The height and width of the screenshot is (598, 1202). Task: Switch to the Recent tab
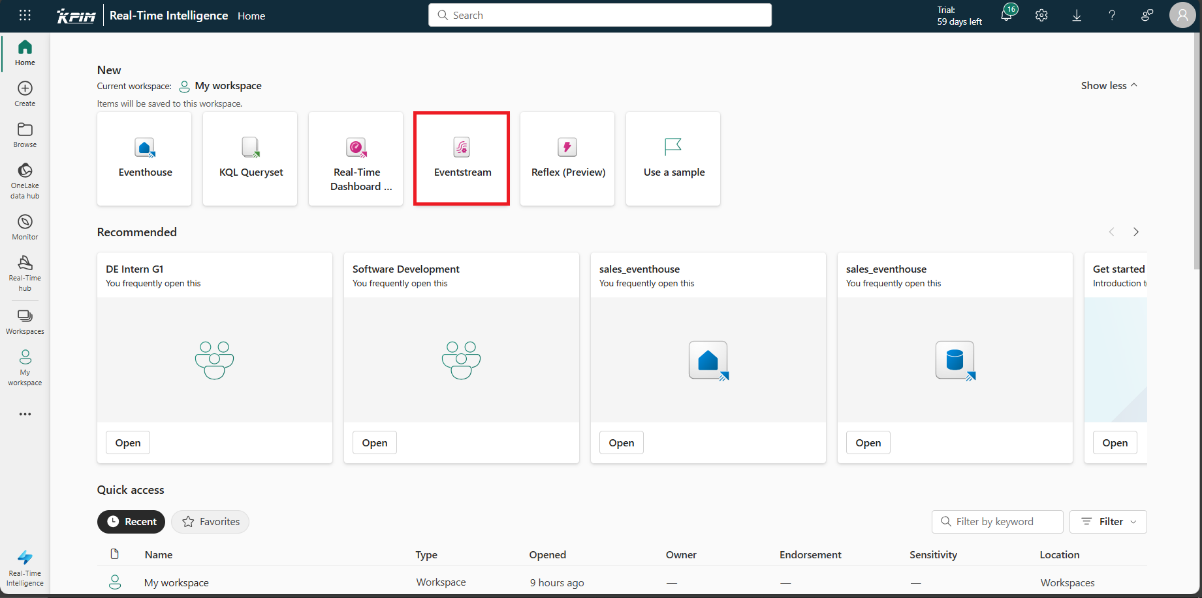(131, 522)
